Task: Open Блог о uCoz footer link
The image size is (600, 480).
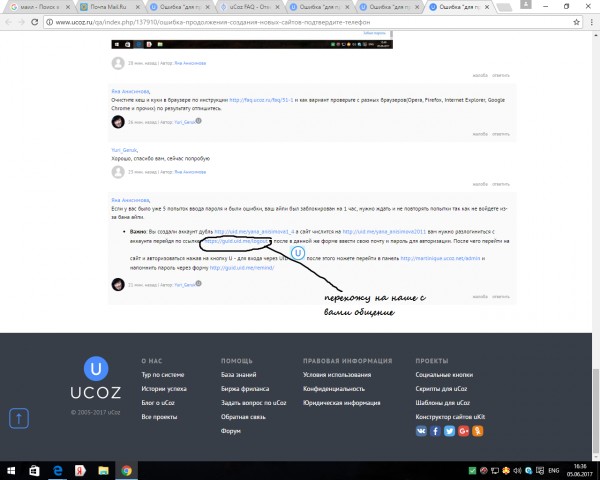Action: (158, 403)
